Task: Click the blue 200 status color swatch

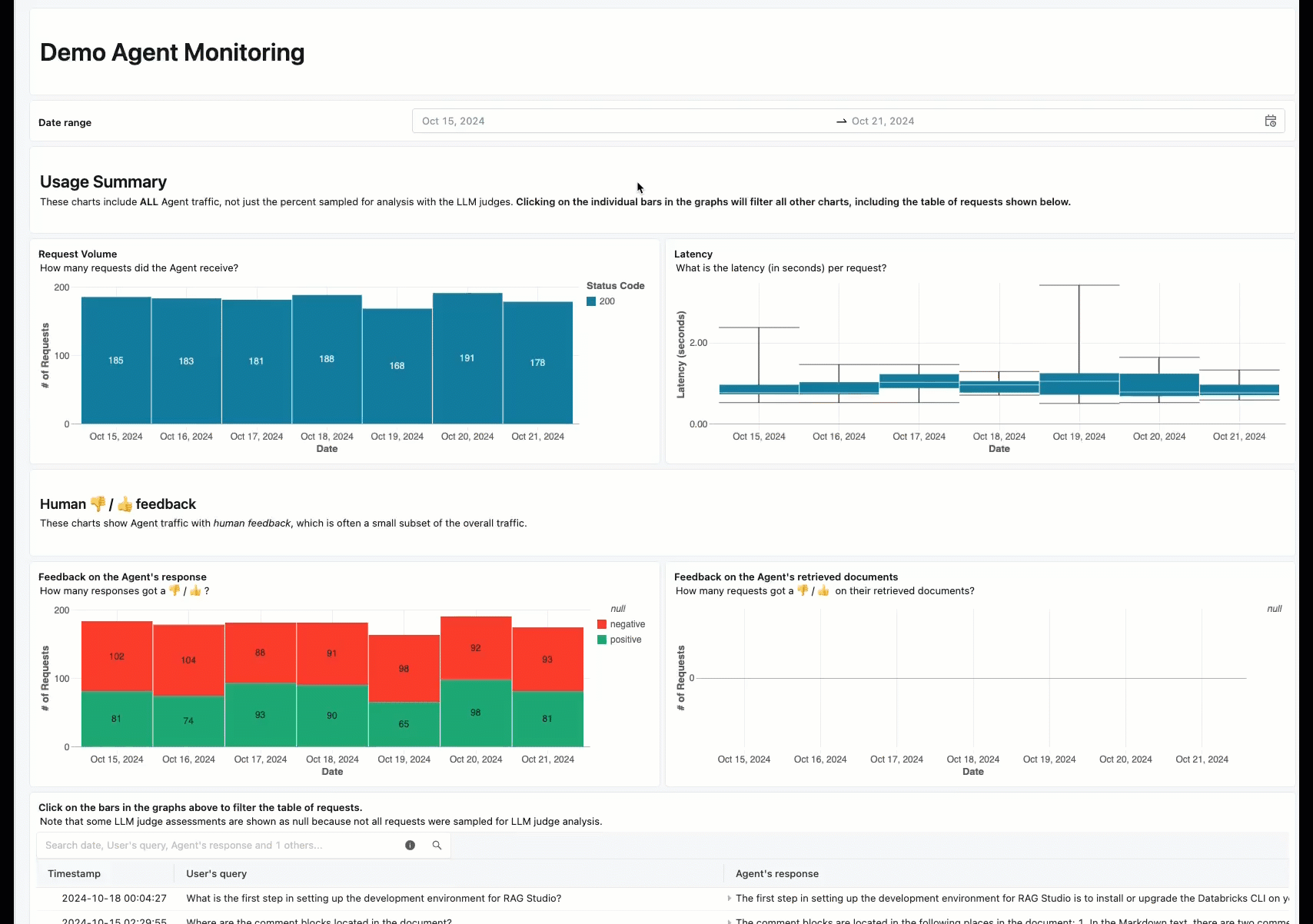Action: pos(591,301)
